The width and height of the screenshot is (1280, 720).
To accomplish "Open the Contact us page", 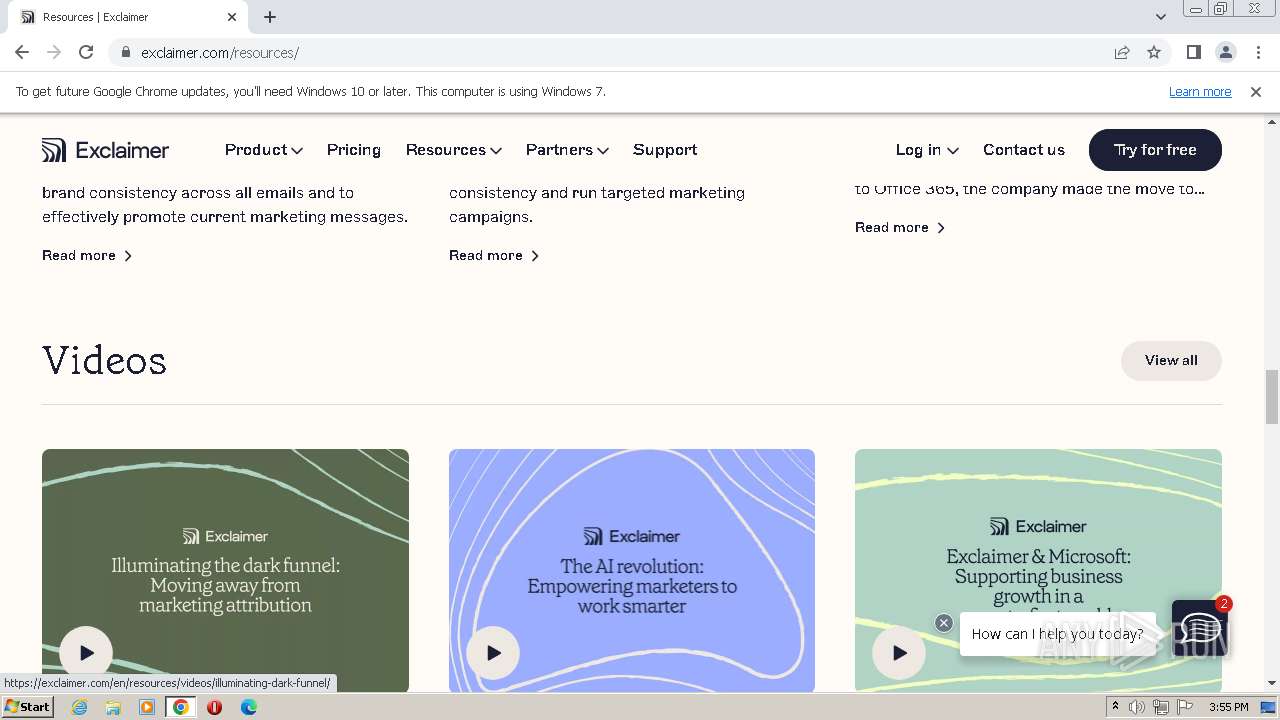I will [1024, 150].
